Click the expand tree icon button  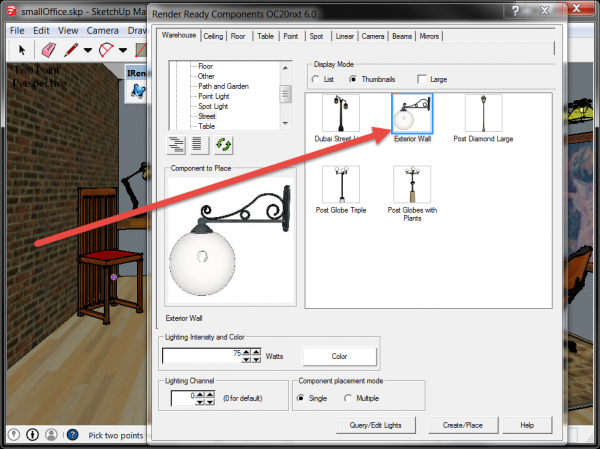pyautogui.click(x=176, y=145)
